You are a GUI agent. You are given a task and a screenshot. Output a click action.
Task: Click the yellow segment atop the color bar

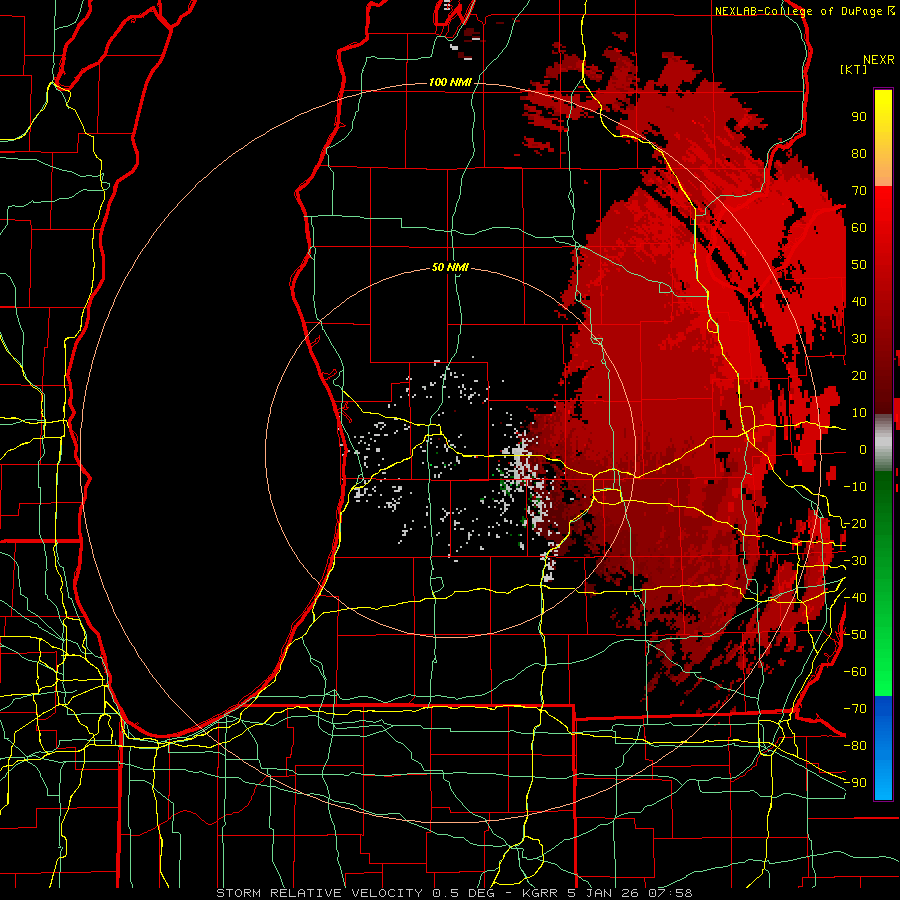[883, 138]
